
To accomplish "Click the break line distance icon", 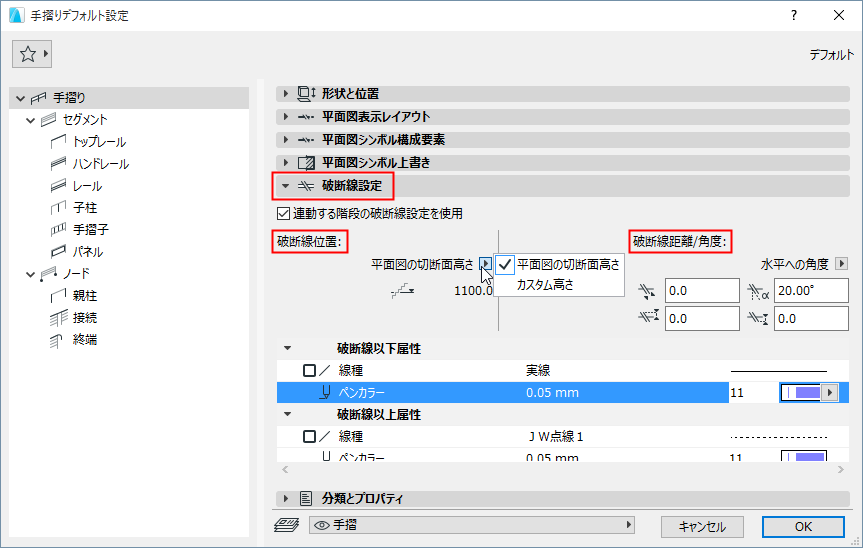I will pyautogui.click(x=647, y=291).
